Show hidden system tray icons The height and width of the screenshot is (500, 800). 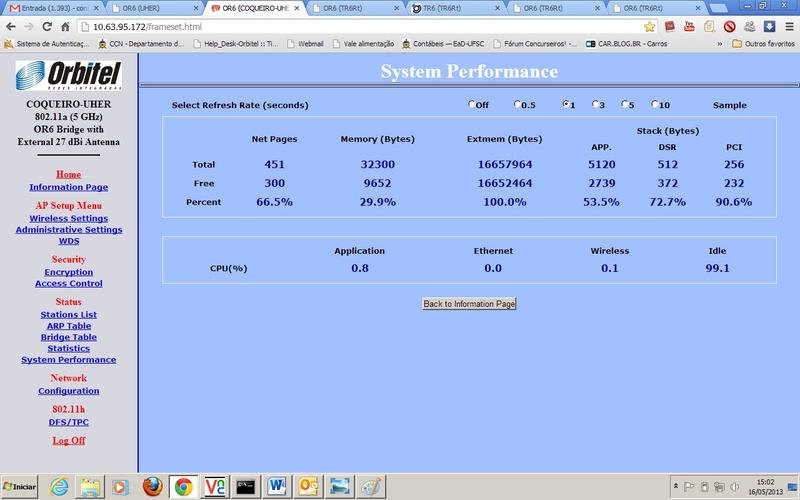coord(676,486)
